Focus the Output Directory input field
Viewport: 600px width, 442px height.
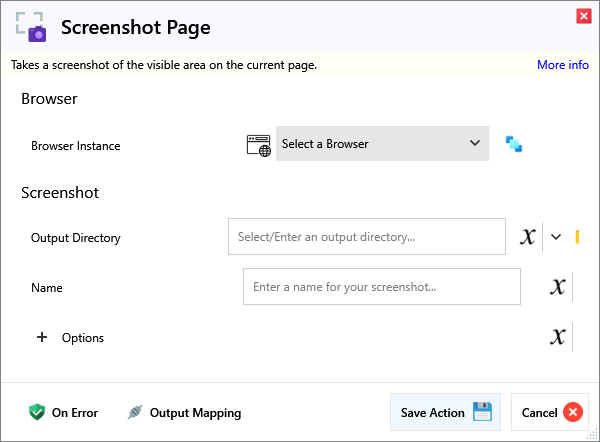coord(366,237)
